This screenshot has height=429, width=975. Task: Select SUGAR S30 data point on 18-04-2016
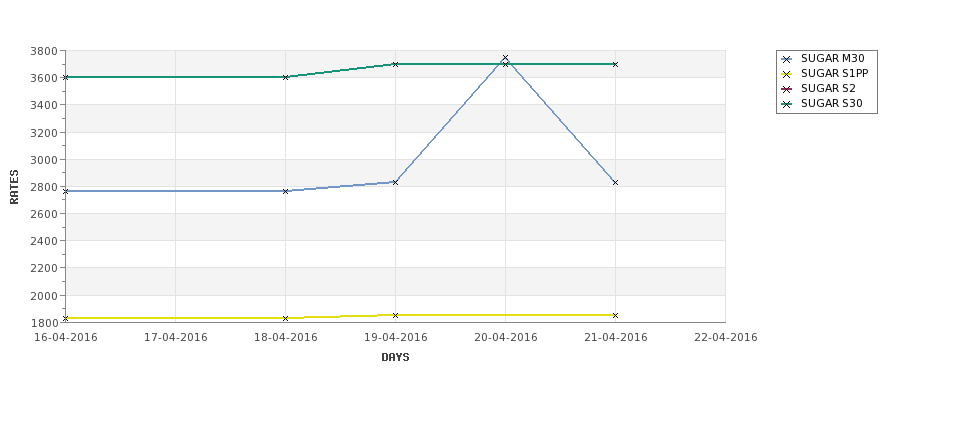[x=285, y=77]
